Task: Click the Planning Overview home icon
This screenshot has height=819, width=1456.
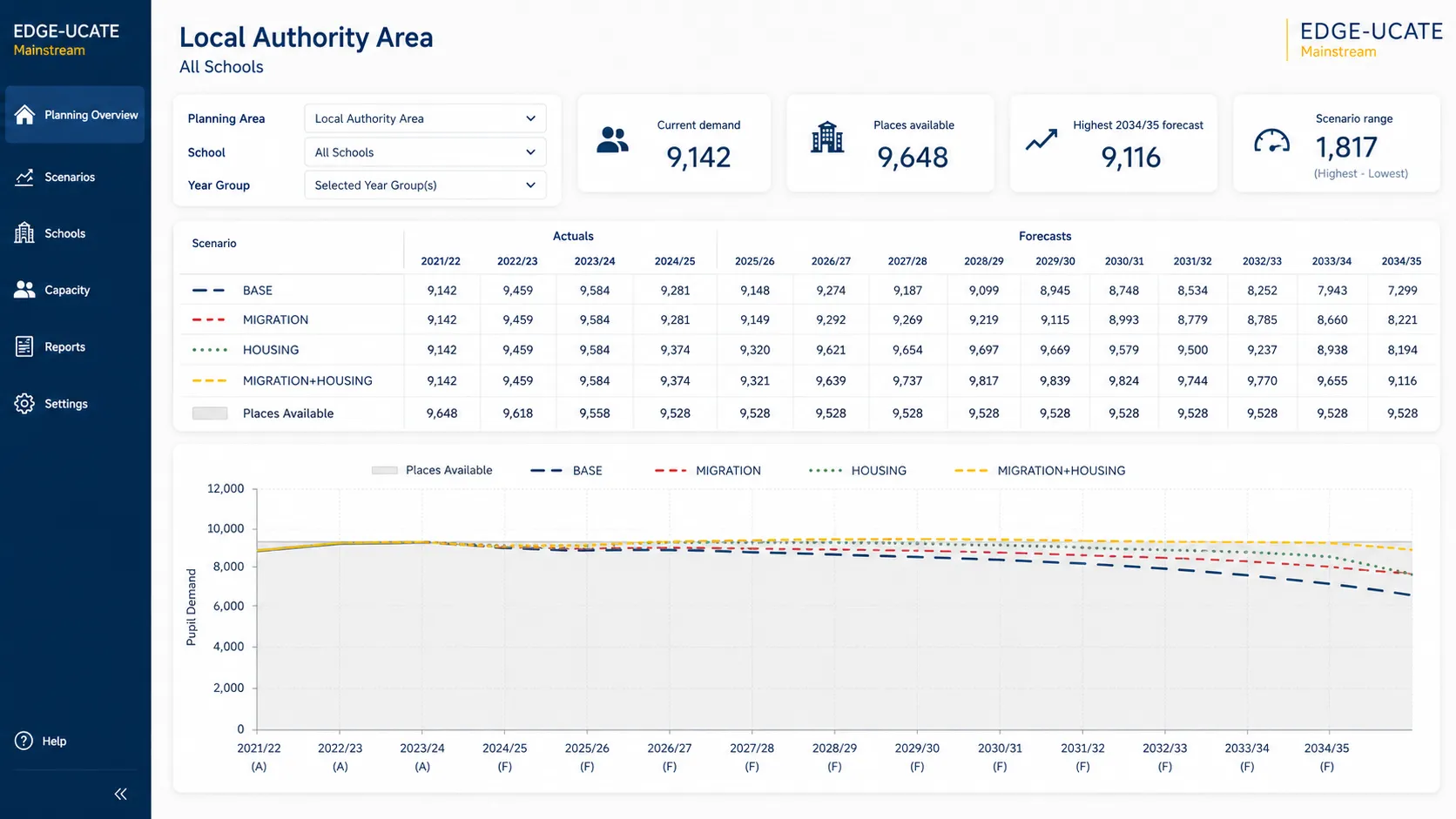Action: (24, 115)
